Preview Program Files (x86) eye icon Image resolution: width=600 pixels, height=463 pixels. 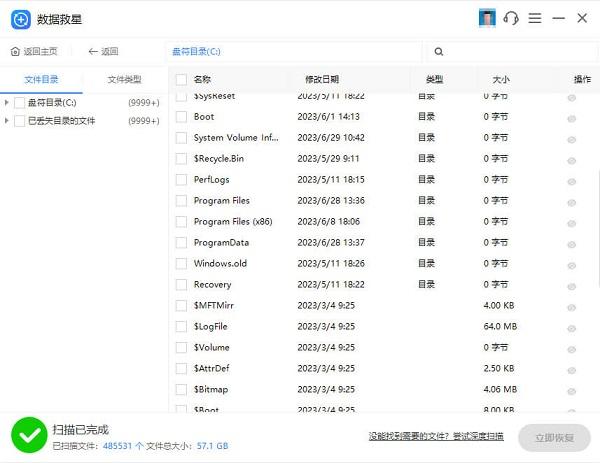click(572, 224)
